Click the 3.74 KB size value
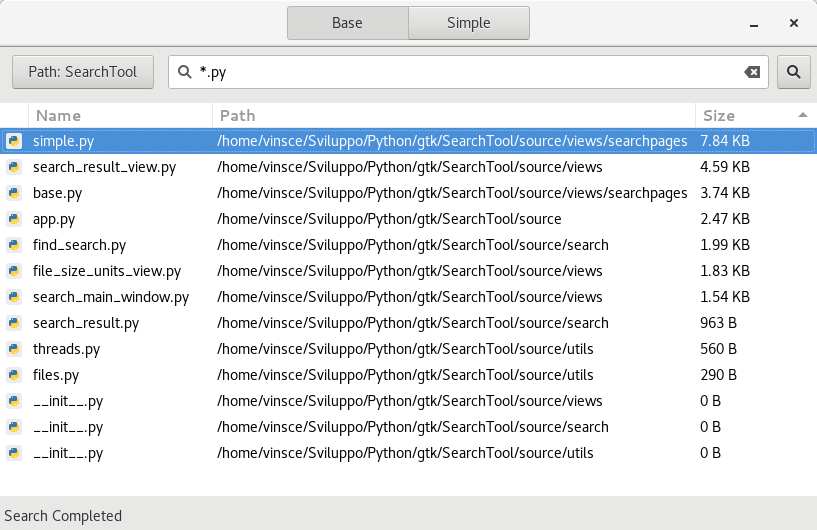This screenshot has width=817, height=530. pyautogui.click(x=725, y=193)
